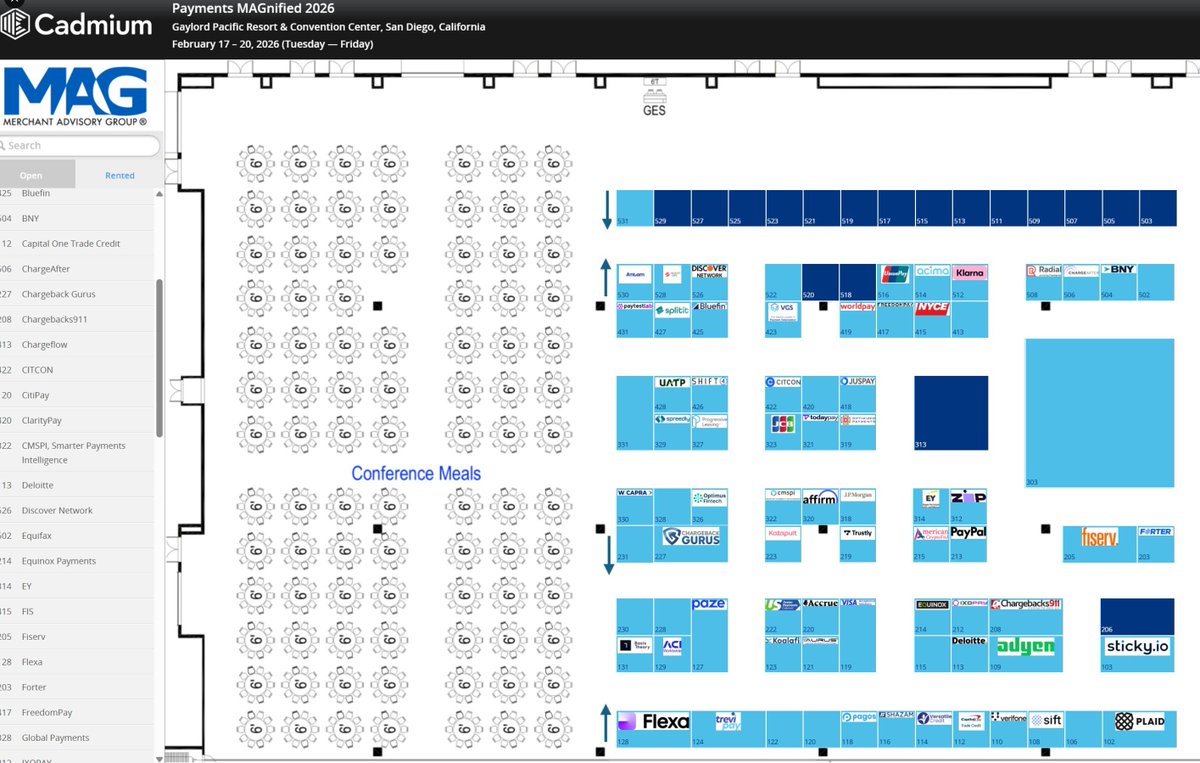Open the splitit booth 427 logo
Screen dimensions: 1200x763
pos(672,310)
